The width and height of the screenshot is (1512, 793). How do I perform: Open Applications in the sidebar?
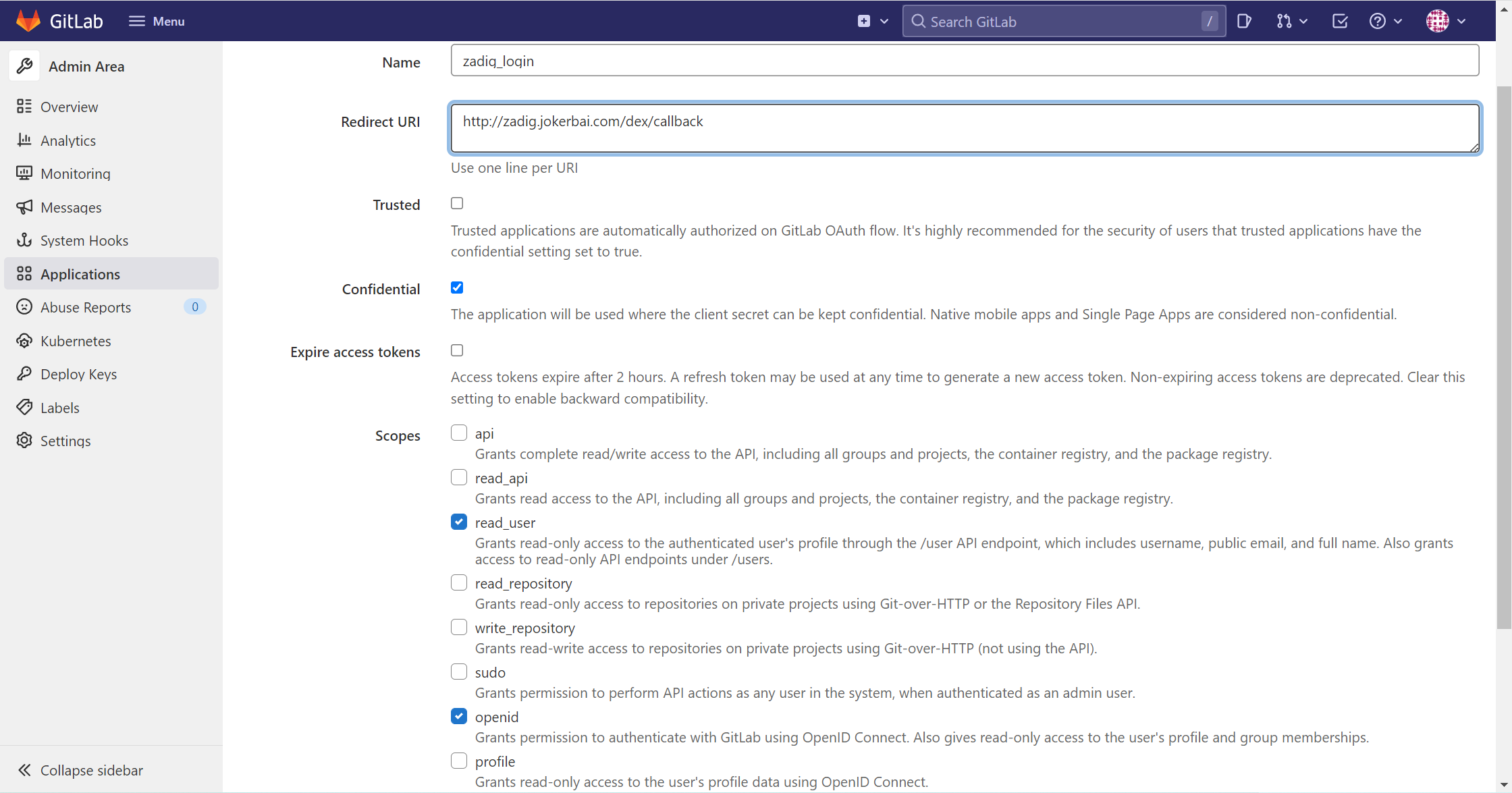(x=111, y=274)
